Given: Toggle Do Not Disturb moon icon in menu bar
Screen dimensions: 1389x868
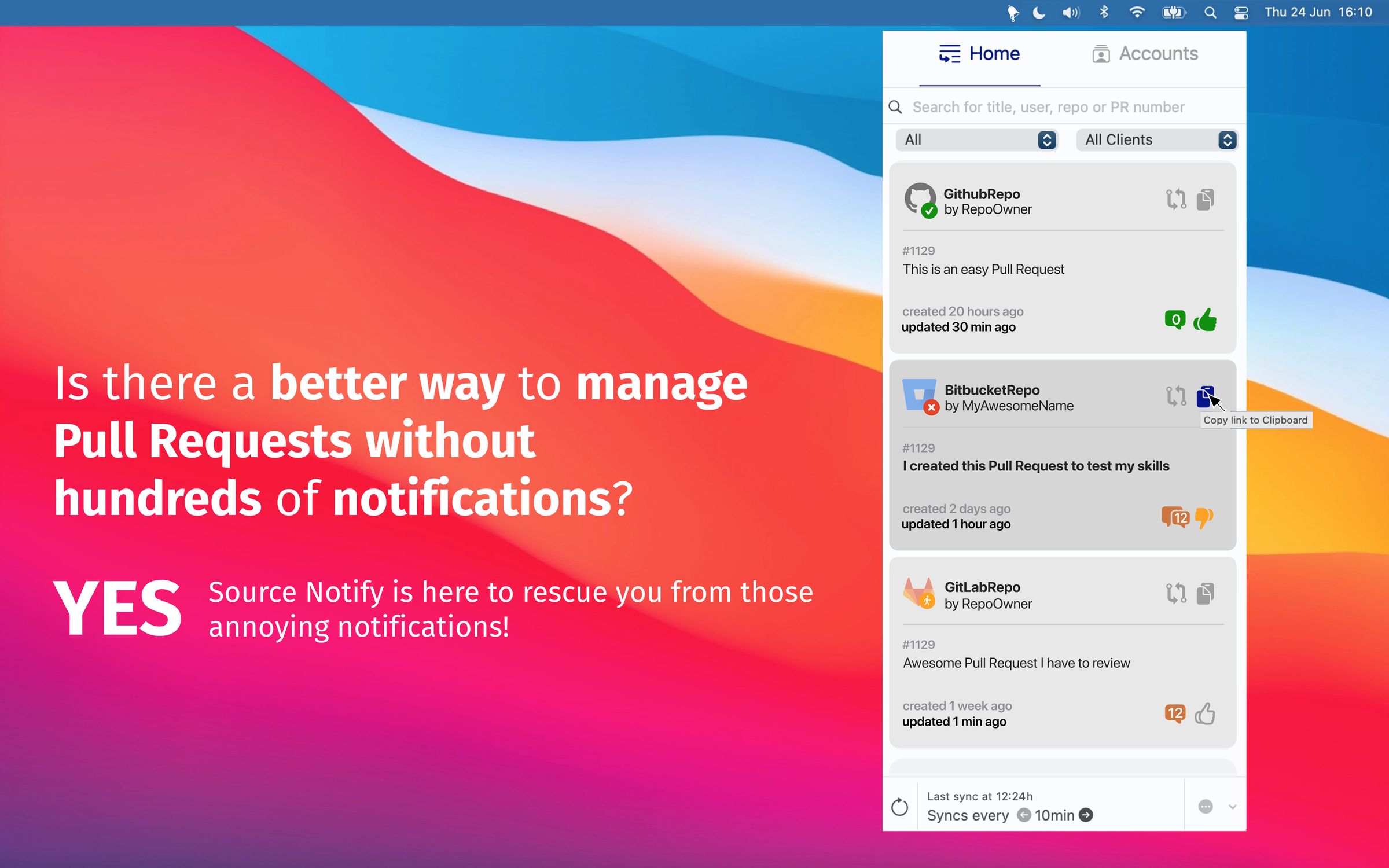Looking at the screenshot, I should (1039, 12).
